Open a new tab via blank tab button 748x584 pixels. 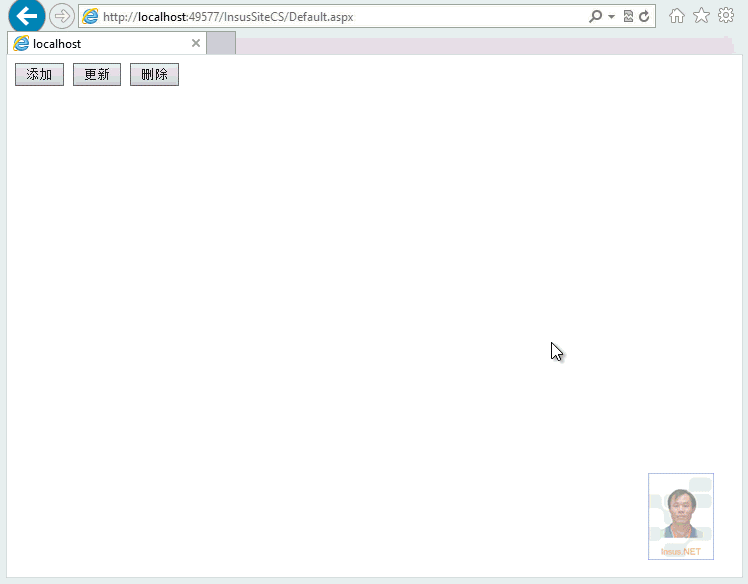(221, 44)
